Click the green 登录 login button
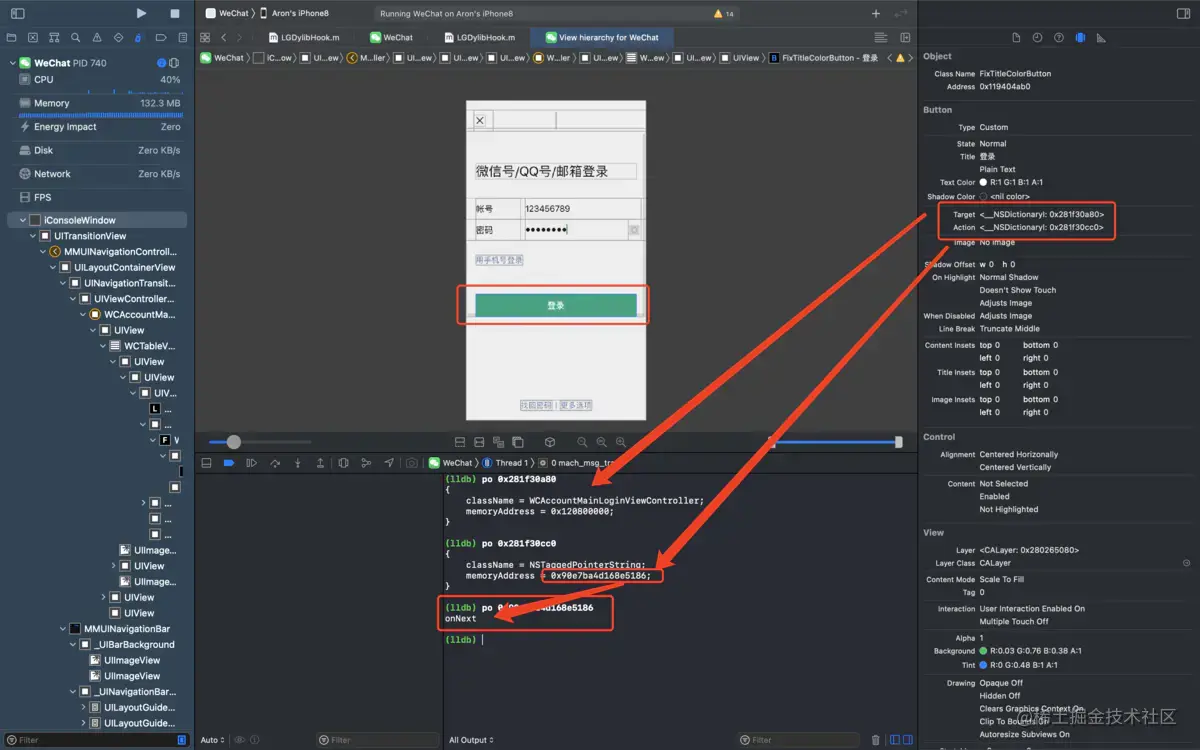1200x750 pixels. pyautogui.click(x=556, y=305)
